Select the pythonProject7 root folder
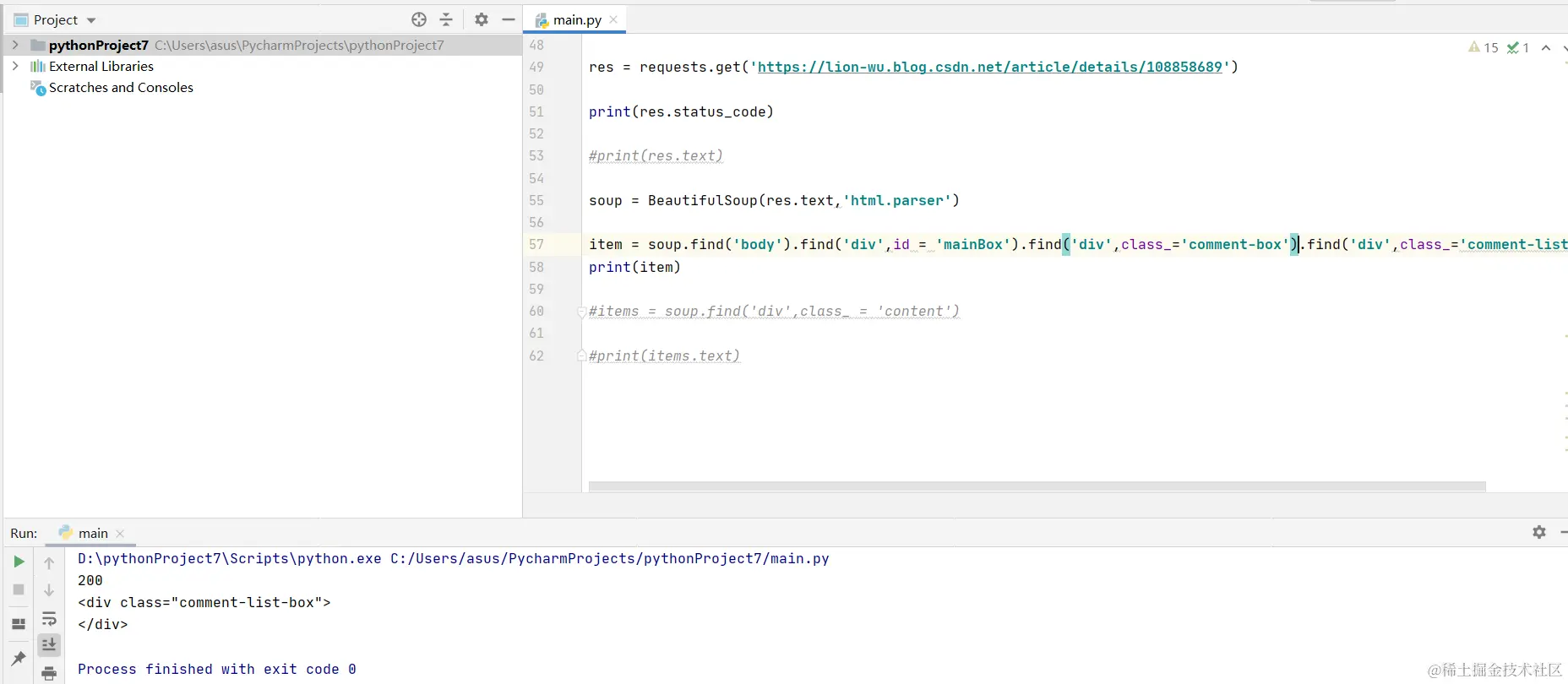Viewport: 1568px width, 684px height. 98,45
